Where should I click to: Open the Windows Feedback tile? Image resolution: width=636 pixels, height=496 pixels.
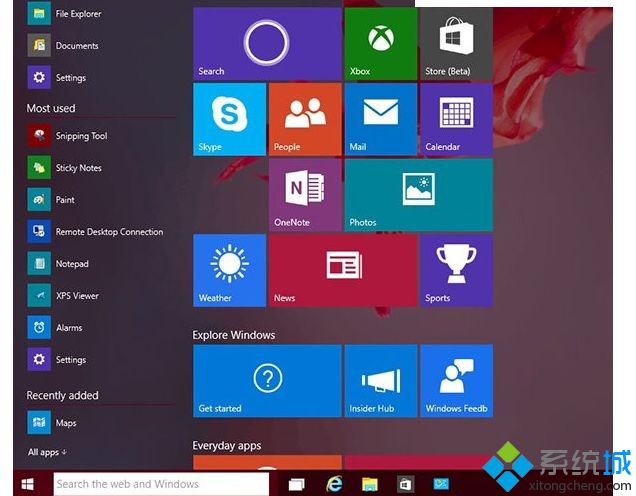coord(456,381)
